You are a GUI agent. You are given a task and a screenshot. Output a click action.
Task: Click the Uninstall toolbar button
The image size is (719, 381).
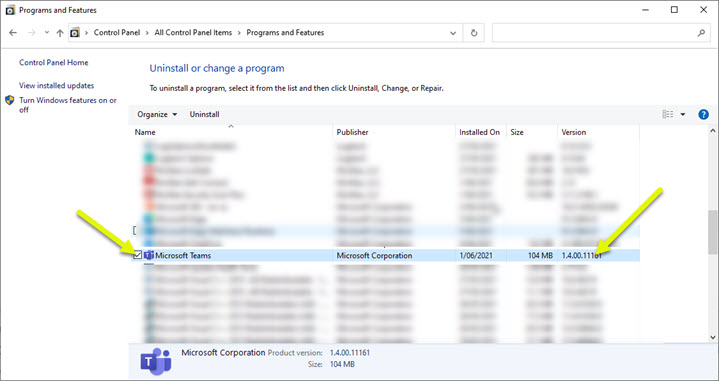205,114
